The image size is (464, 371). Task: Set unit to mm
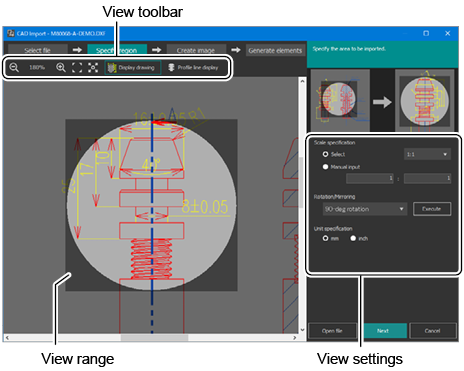(x=325, y=238)
